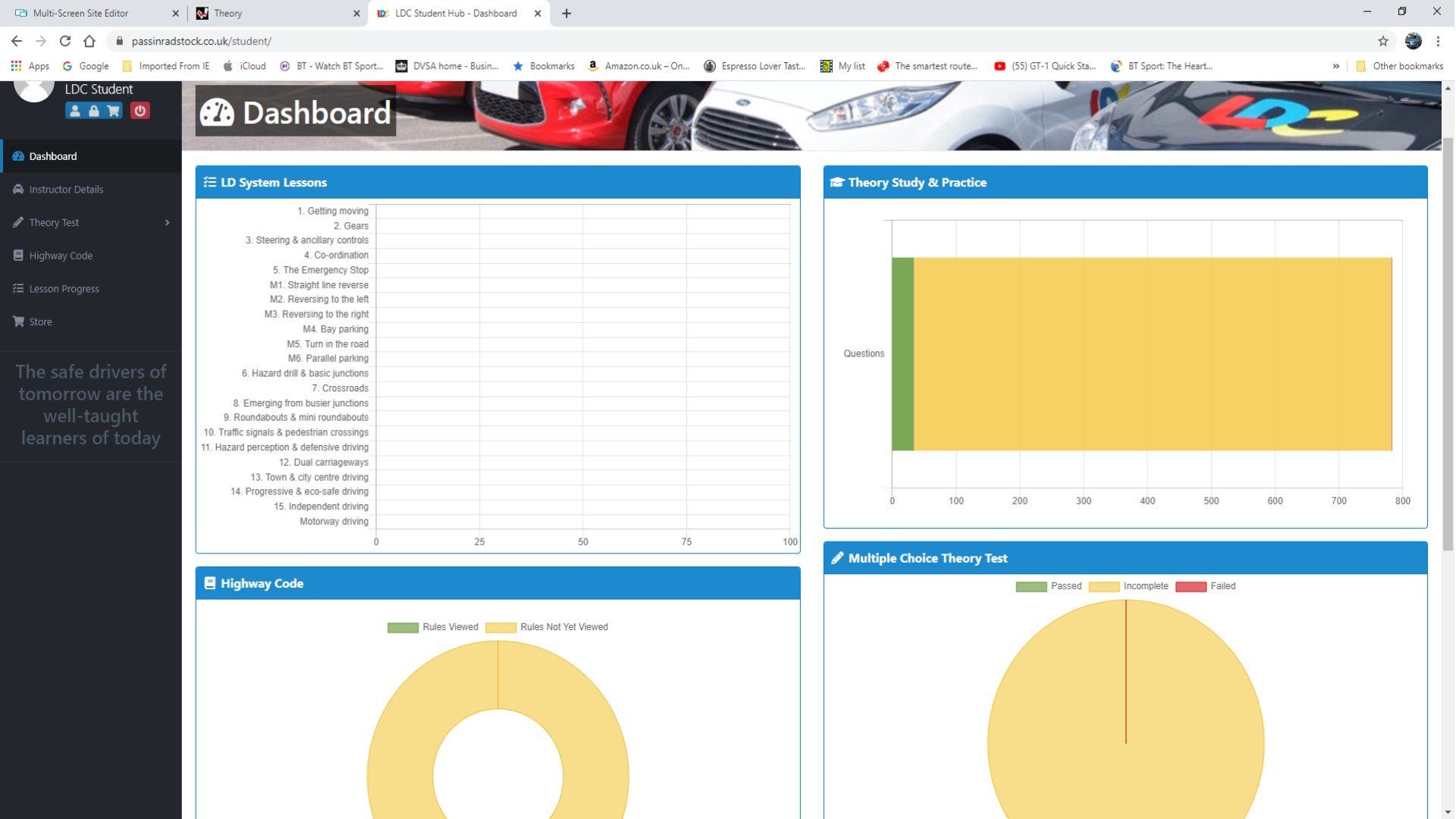Open the Espresso Lover bookmark

[x=755, y=66]
